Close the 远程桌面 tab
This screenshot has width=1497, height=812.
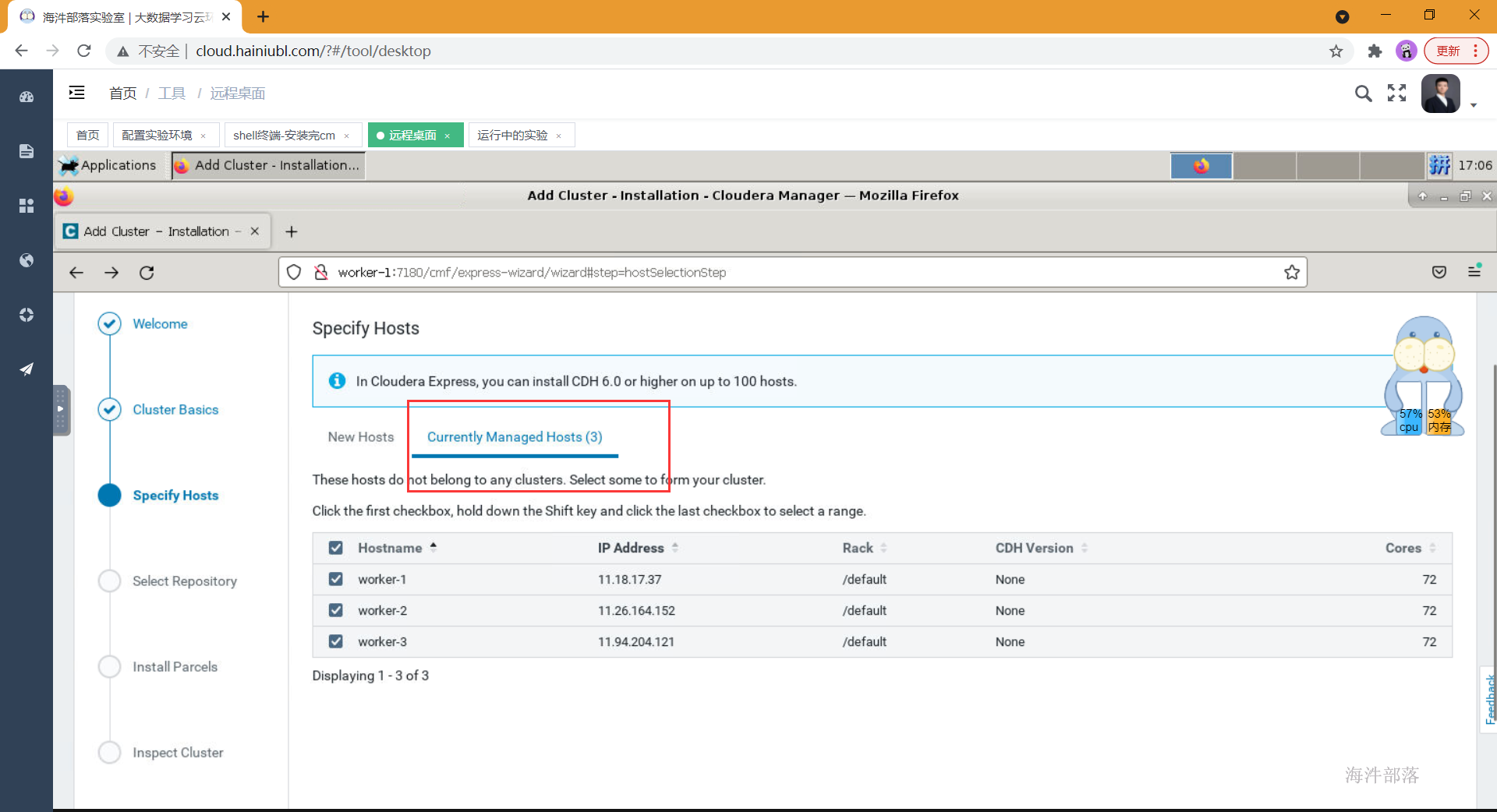coord(448,136)
